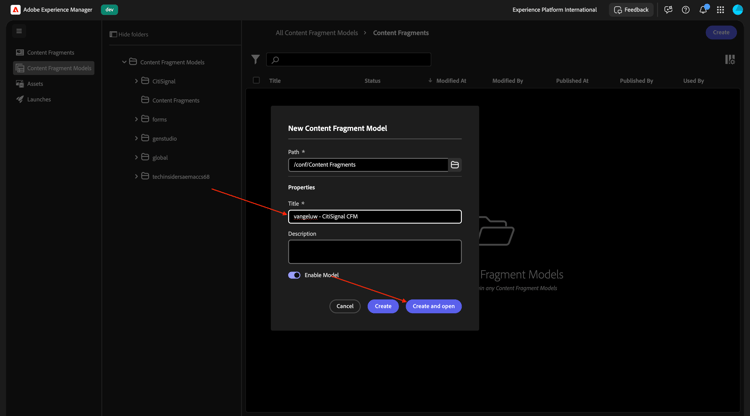
Task: Click Hide folders label
Action: (133, 34)
